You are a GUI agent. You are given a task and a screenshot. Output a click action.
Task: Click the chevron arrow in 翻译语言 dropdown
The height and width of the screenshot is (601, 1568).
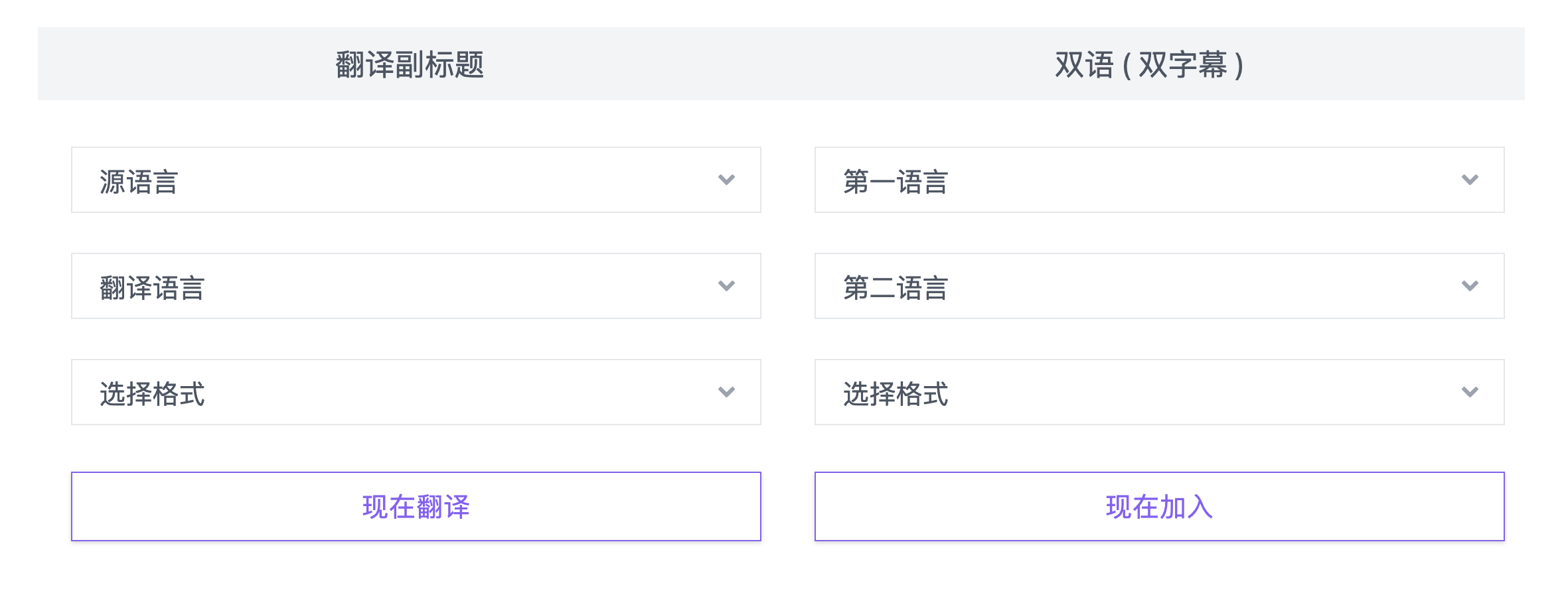pyautogui.click(x=726, y=286)
